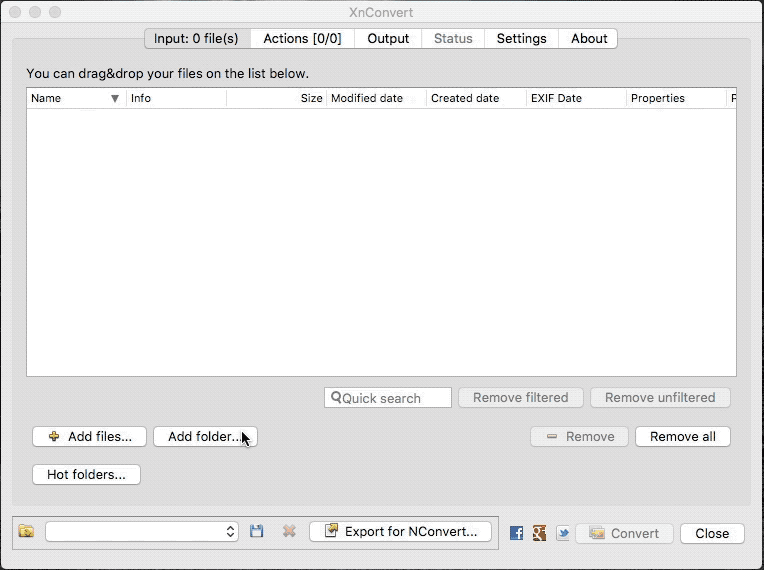Click the Properties column header
Image resolution: width=764 pixels, height=570 pixels.
(x=676, y=98)
